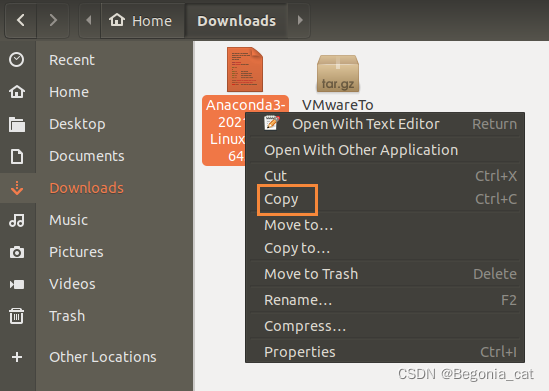Click the path bar right scroll arrow

coord(300,20)
